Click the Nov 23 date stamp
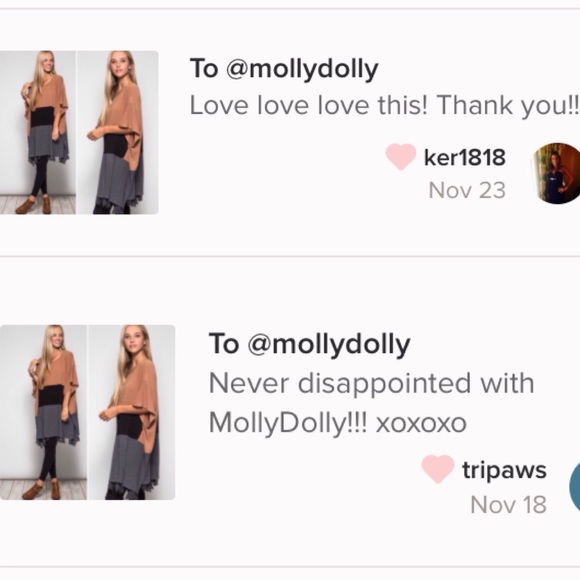 pyautogui.click(x=467, y=191)
